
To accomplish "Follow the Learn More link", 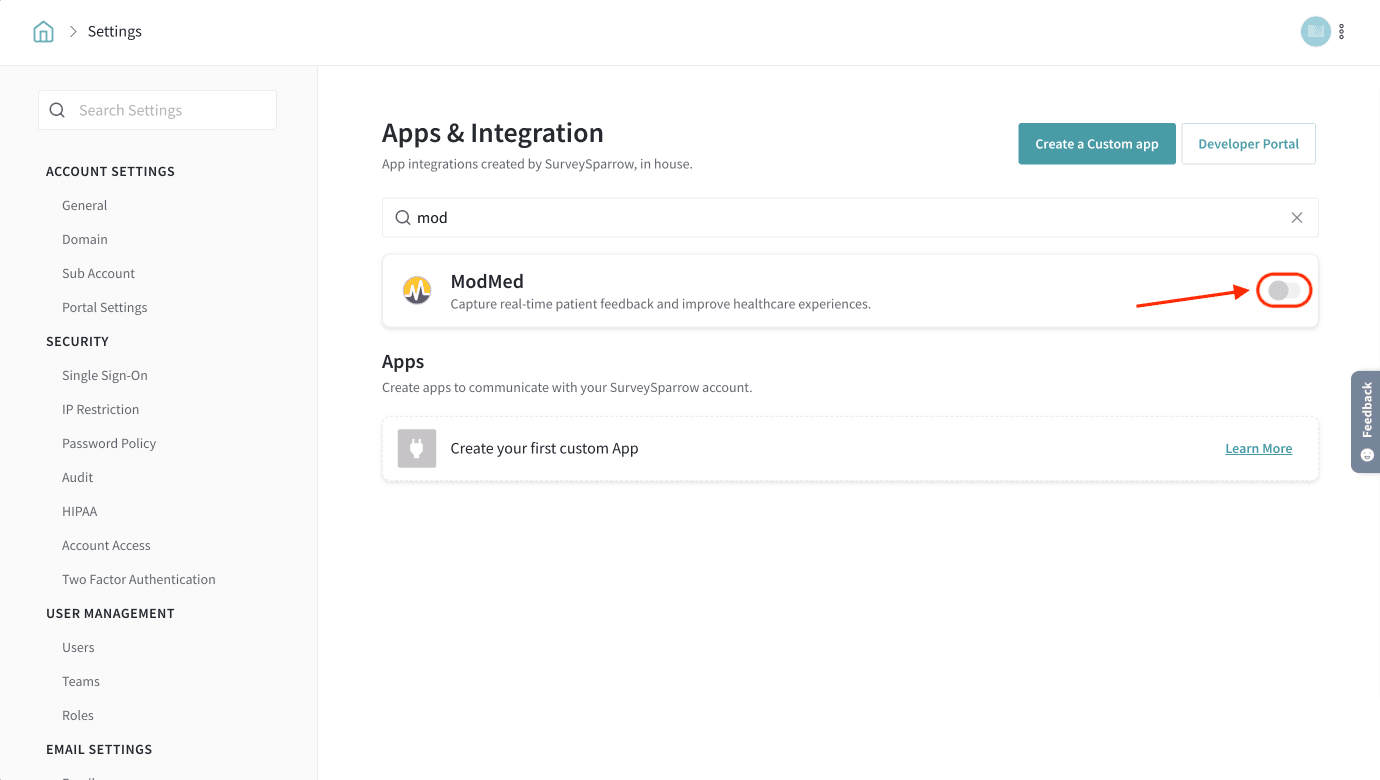I will click(x=1258, y=449).
